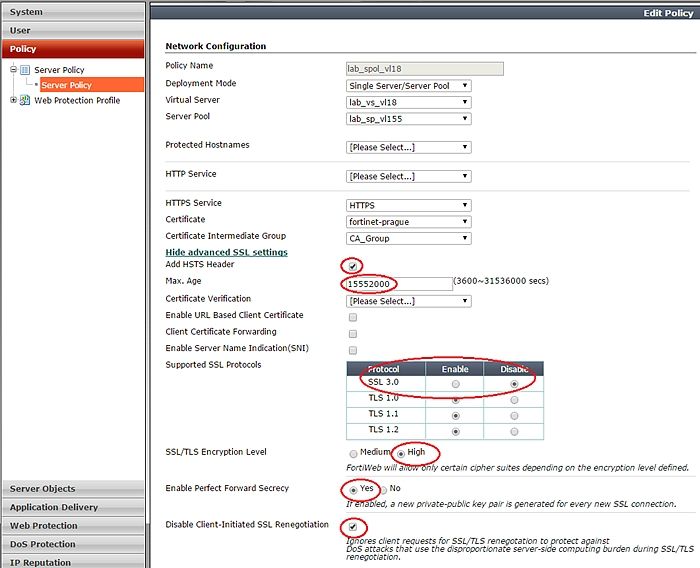Open the Certificate Intermediate Group dropdown
The width and height of the screenshot is (700, 568).
[x=408, y=238]
